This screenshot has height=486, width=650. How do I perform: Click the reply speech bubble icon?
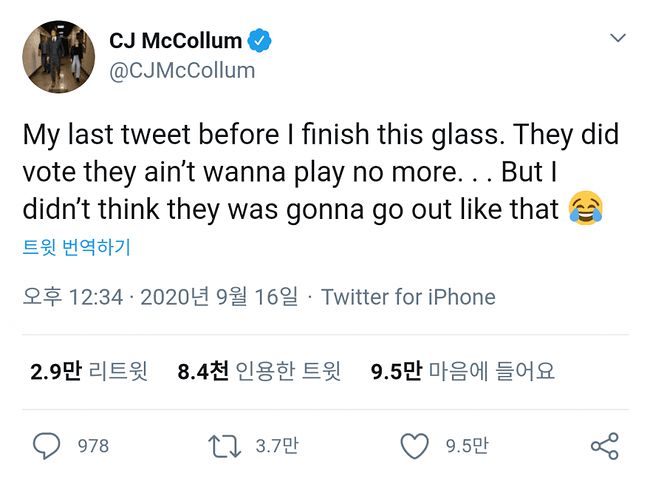47,445
